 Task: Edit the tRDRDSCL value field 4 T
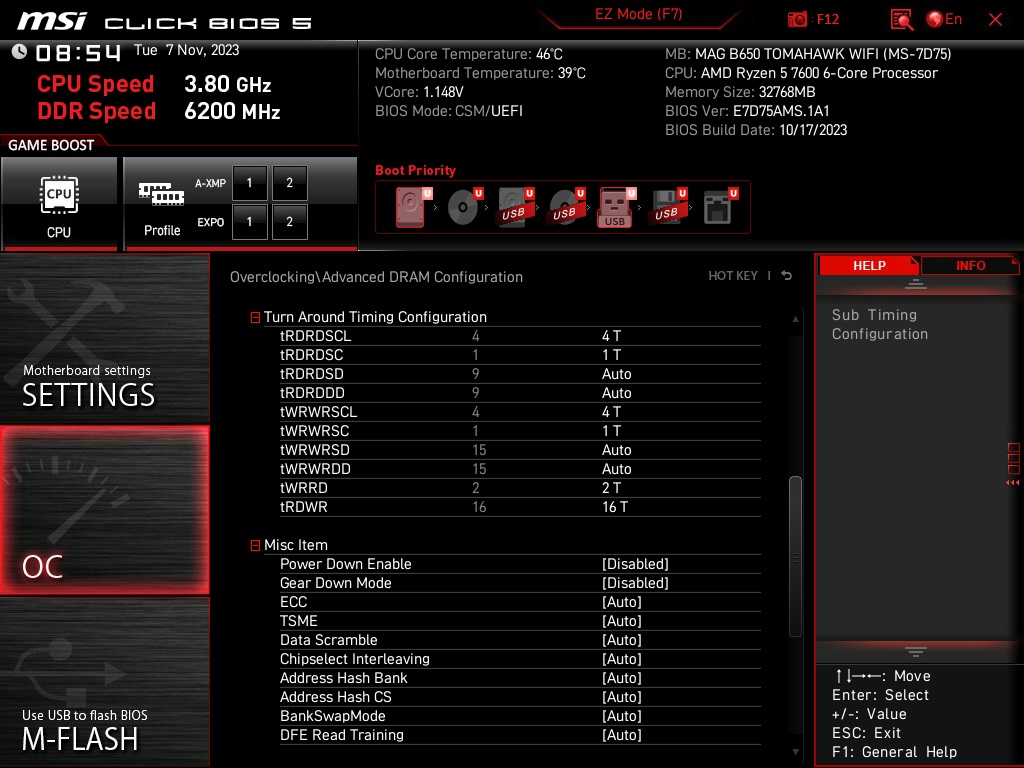pyautogui.click(x=611, y=336)
